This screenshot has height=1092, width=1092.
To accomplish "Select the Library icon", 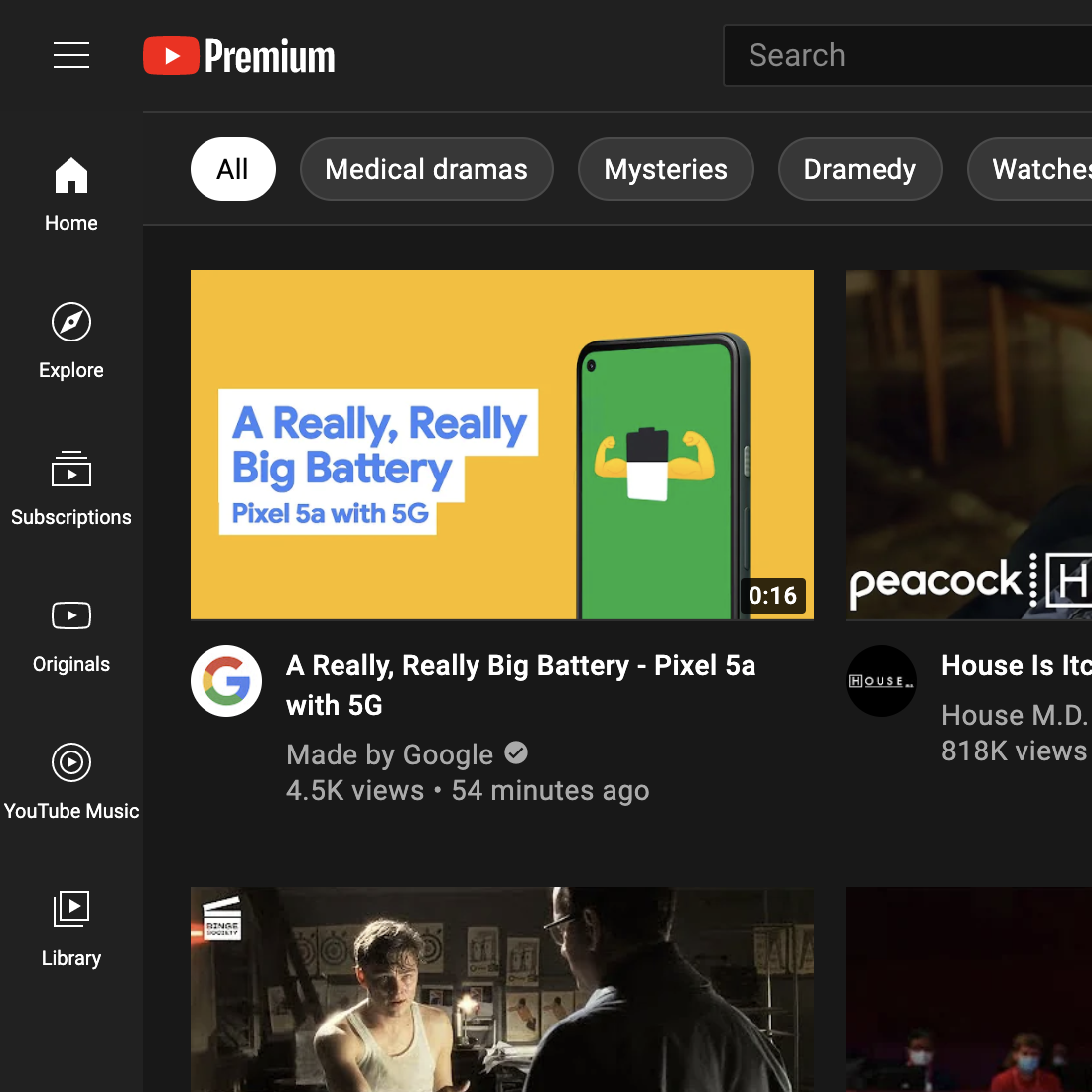I will point(70,909).
